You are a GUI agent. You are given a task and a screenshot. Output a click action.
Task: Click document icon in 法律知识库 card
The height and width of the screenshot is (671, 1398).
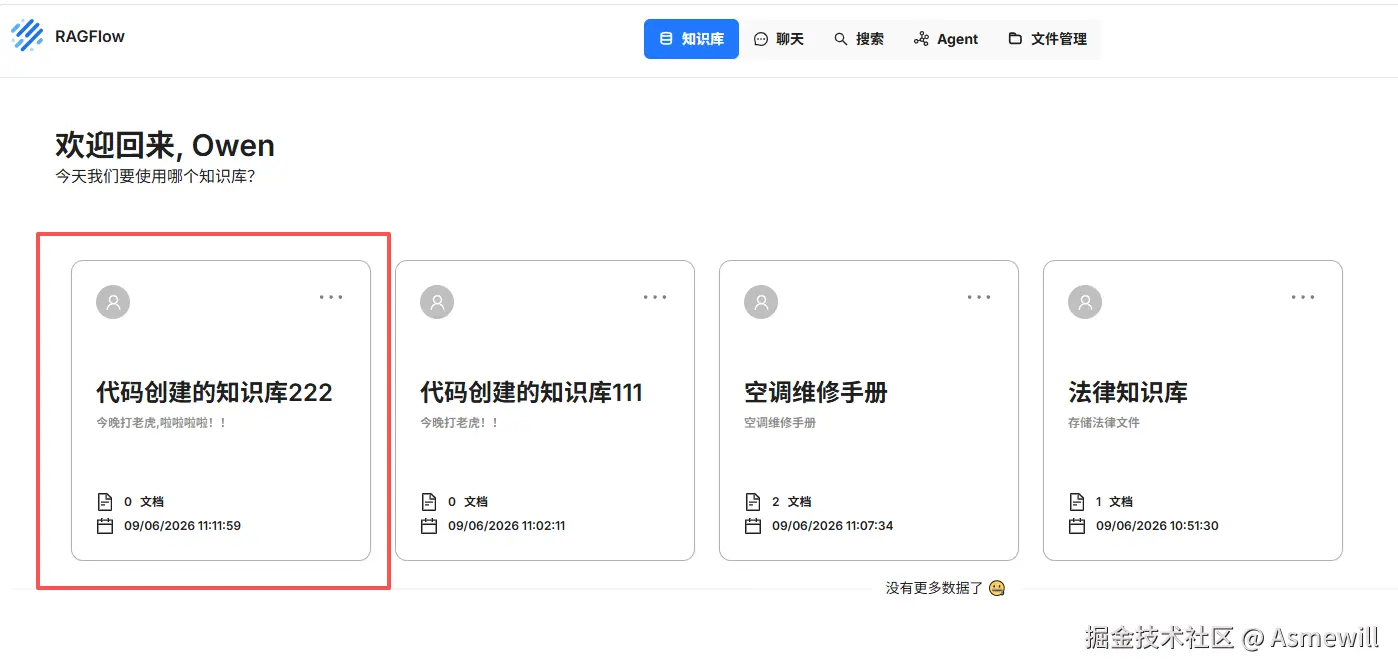1076,501
